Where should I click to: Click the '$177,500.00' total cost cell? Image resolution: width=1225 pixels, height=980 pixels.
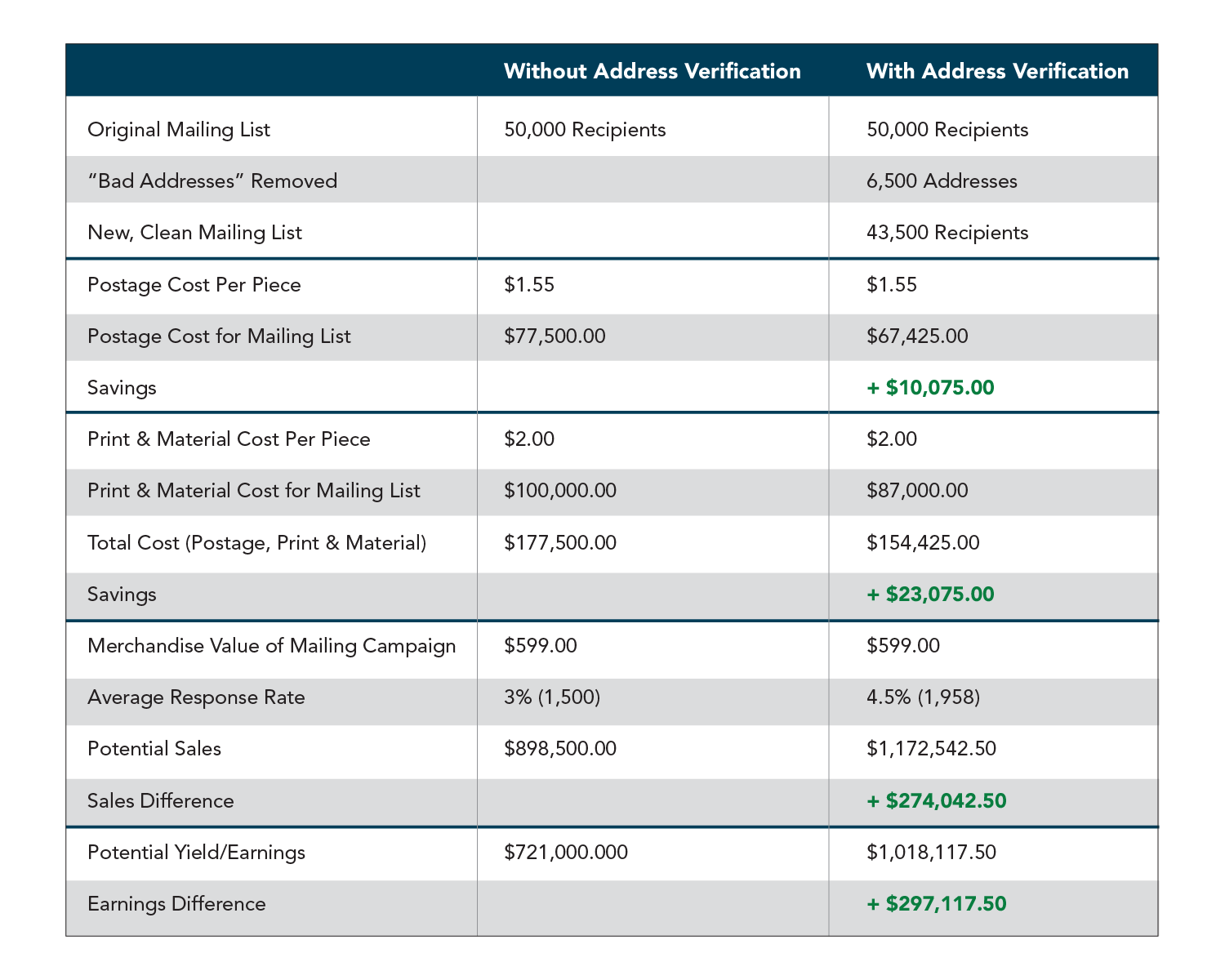tap(560, 543)
